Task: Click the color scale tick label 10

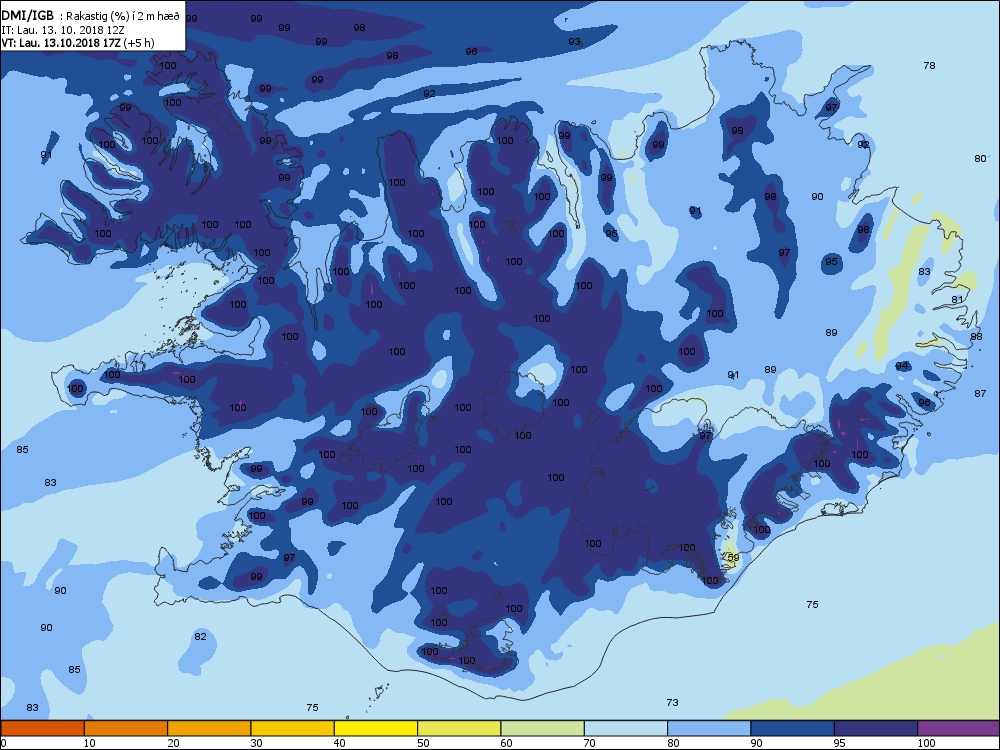Action: pyautogui.click(x=89, y=743)
